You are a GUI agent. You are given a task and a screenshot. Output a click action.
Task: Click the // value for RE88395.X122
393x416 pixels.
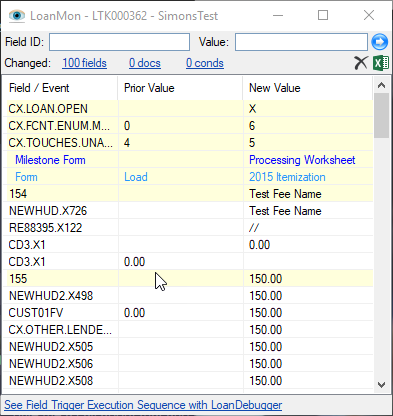254,228
